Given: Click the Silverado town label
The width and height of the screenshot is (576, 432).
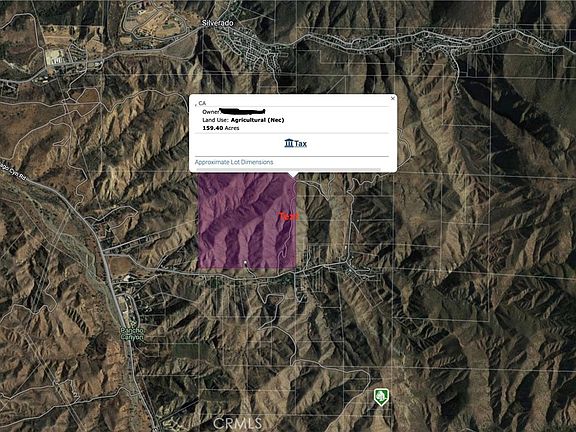Looking at the screenshot, I should click(x=217, y=23).
